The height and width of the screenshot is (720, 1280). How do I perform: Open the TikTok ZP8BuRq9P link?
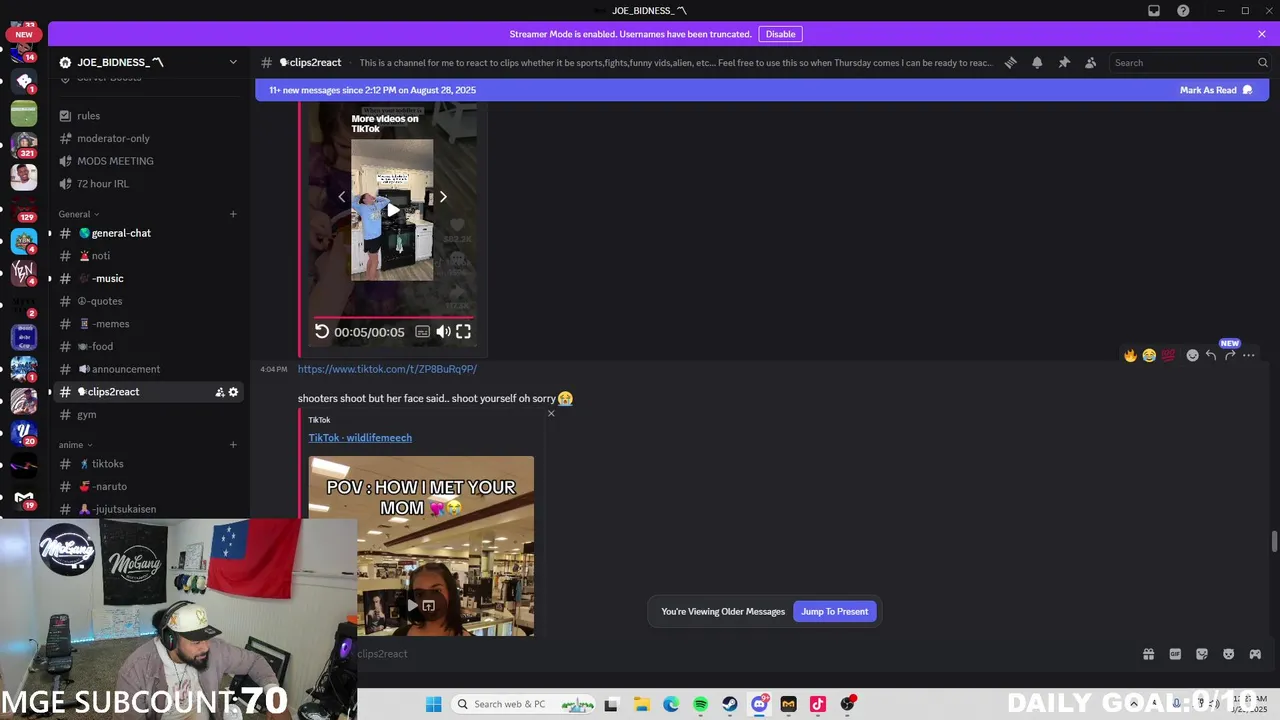click(x=387, y=369)
